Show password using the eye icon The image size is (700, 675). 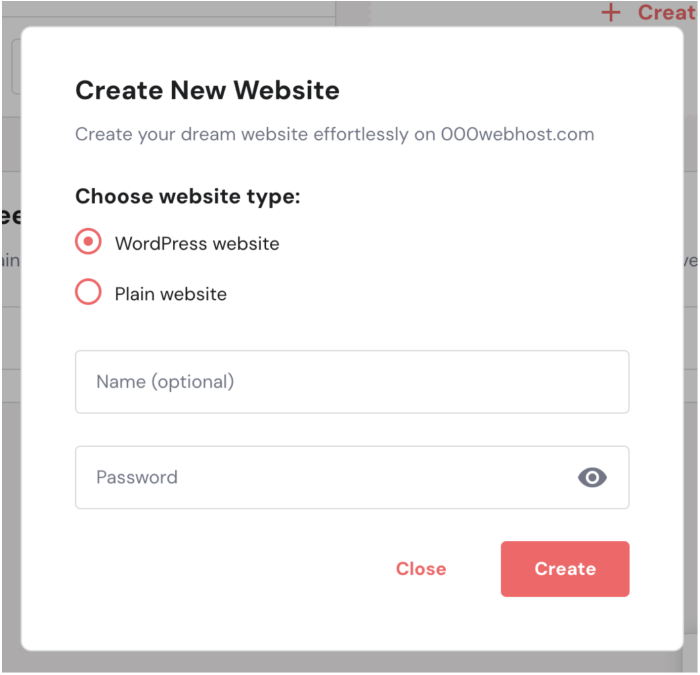tap(592, 478)
